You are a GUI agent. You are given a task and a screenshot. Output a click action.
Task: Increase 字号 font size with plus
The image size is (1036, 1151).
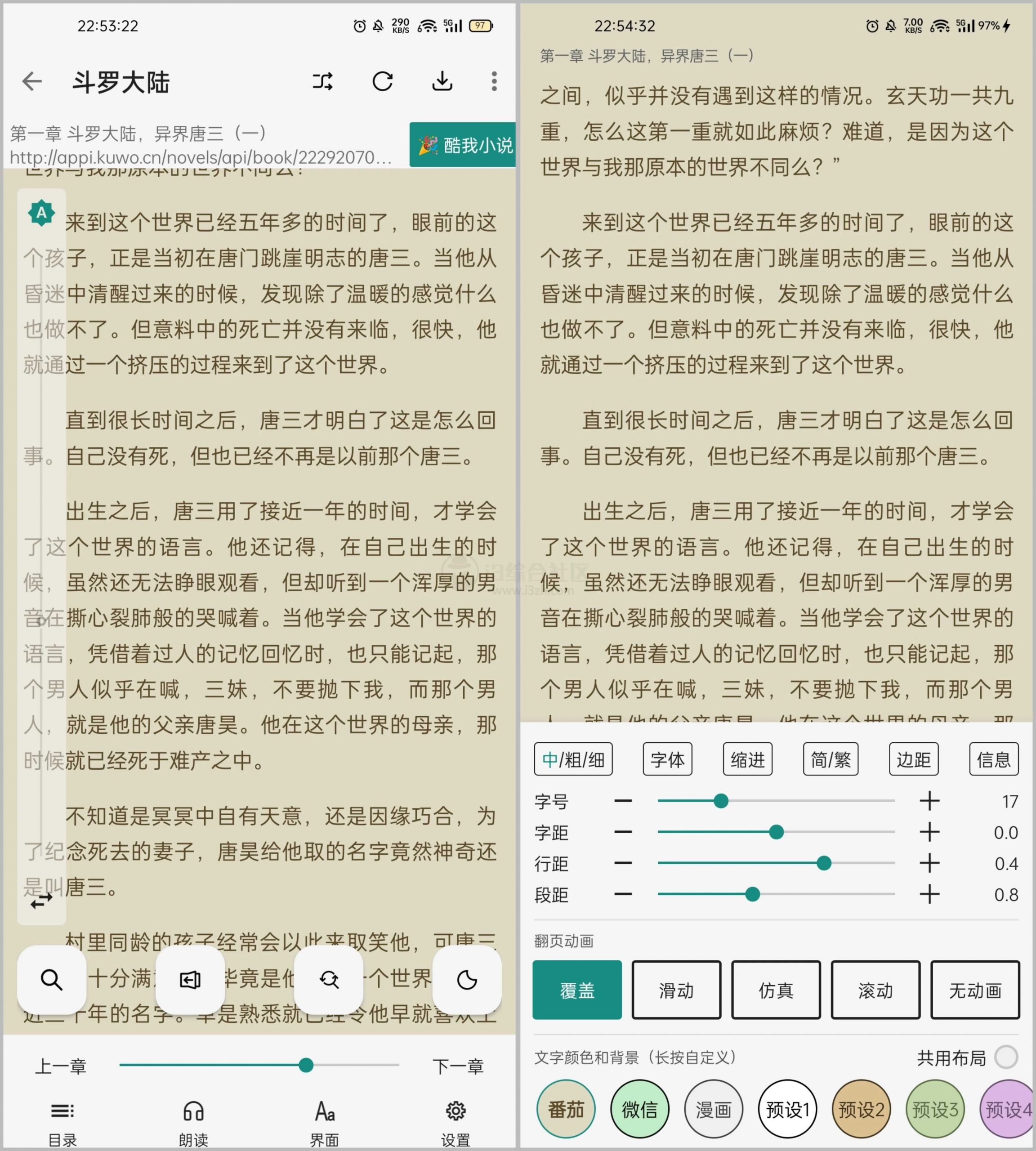(929, 801)
